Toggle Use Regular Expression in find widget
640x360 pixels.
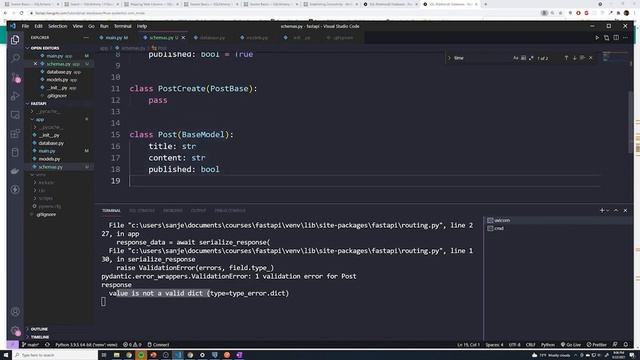pyautogui.click(x=531, y=58)
